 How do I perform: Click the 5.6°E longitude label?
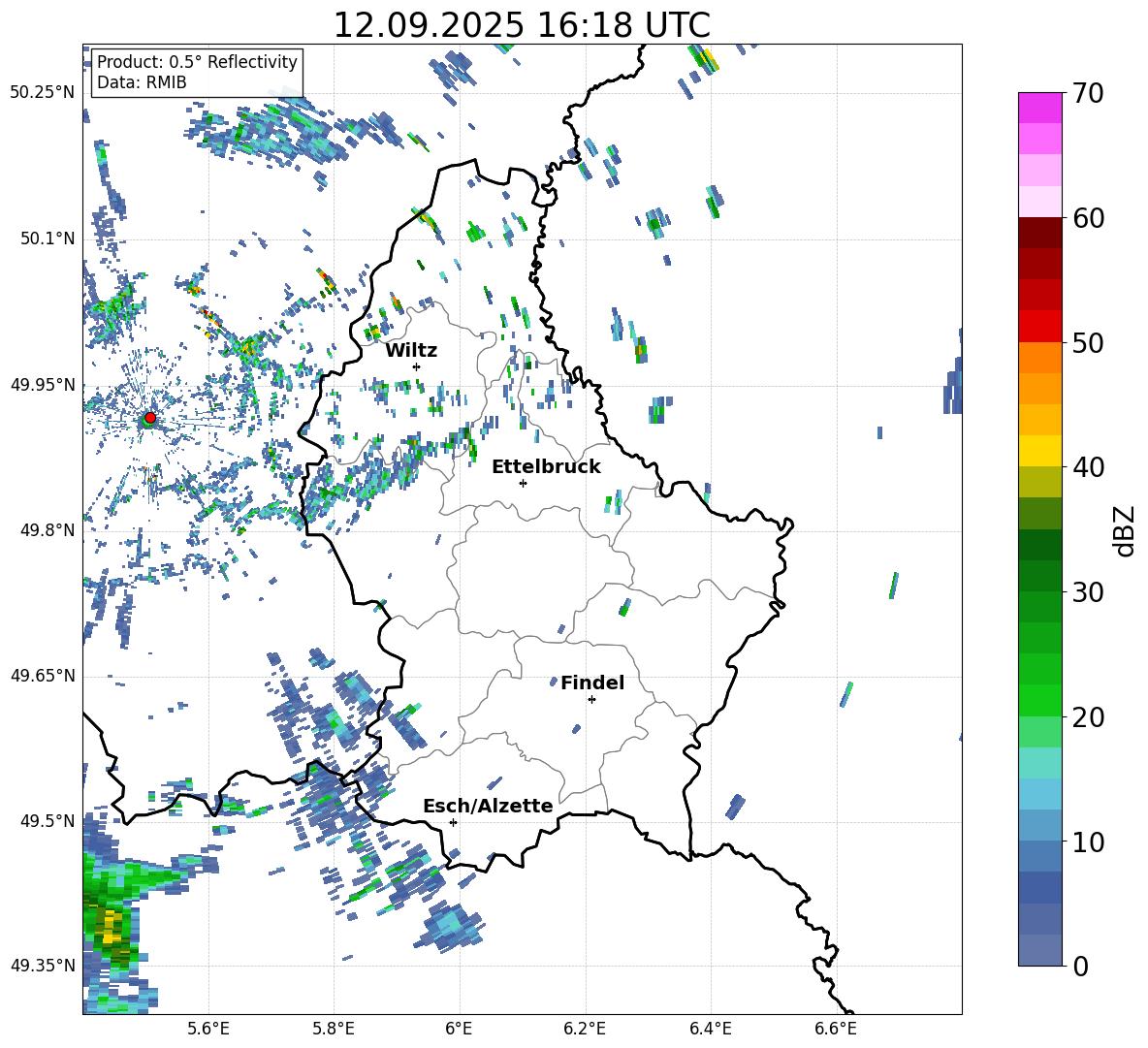(208, 1030)
